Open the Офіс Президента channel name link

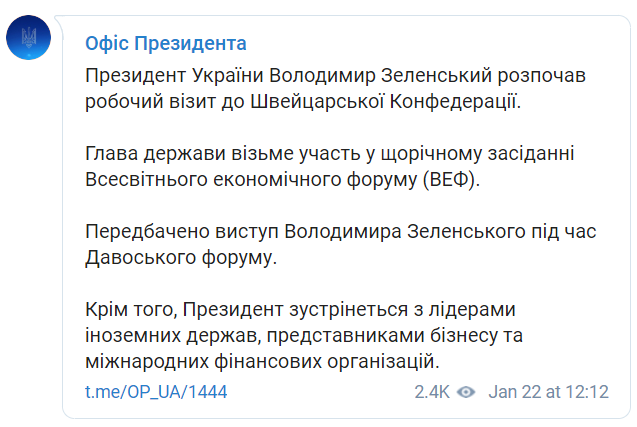point(165,45)
